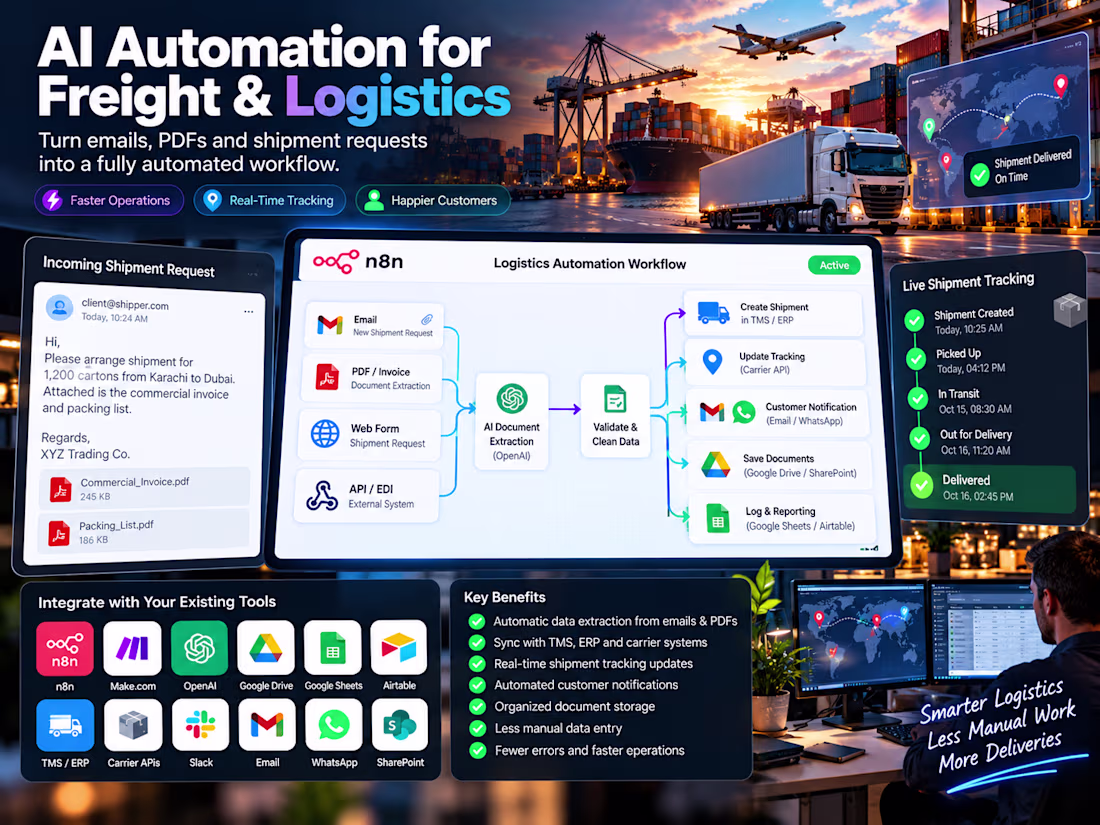Click the Happier Customers pill
The height and width of the screenshot is (825, 1100).
[x=433, y=201]
